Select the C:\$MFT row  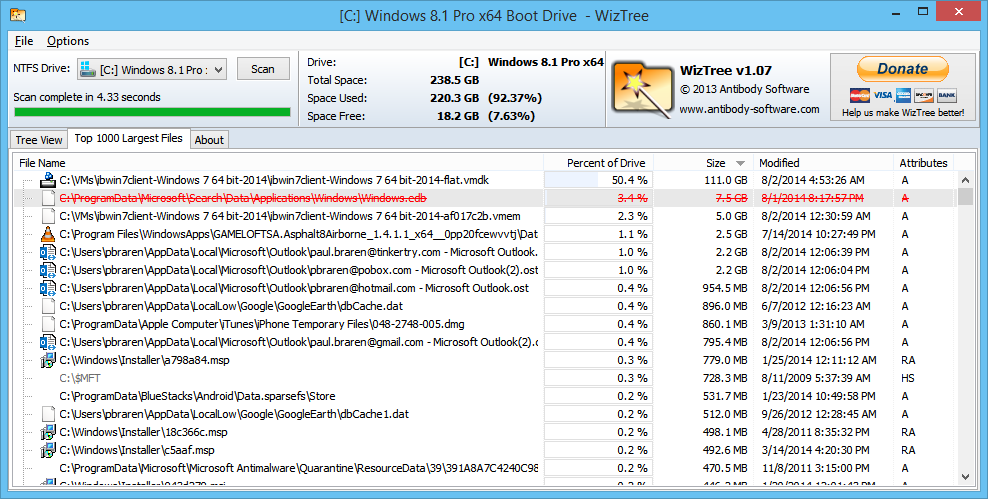point(80,378)
